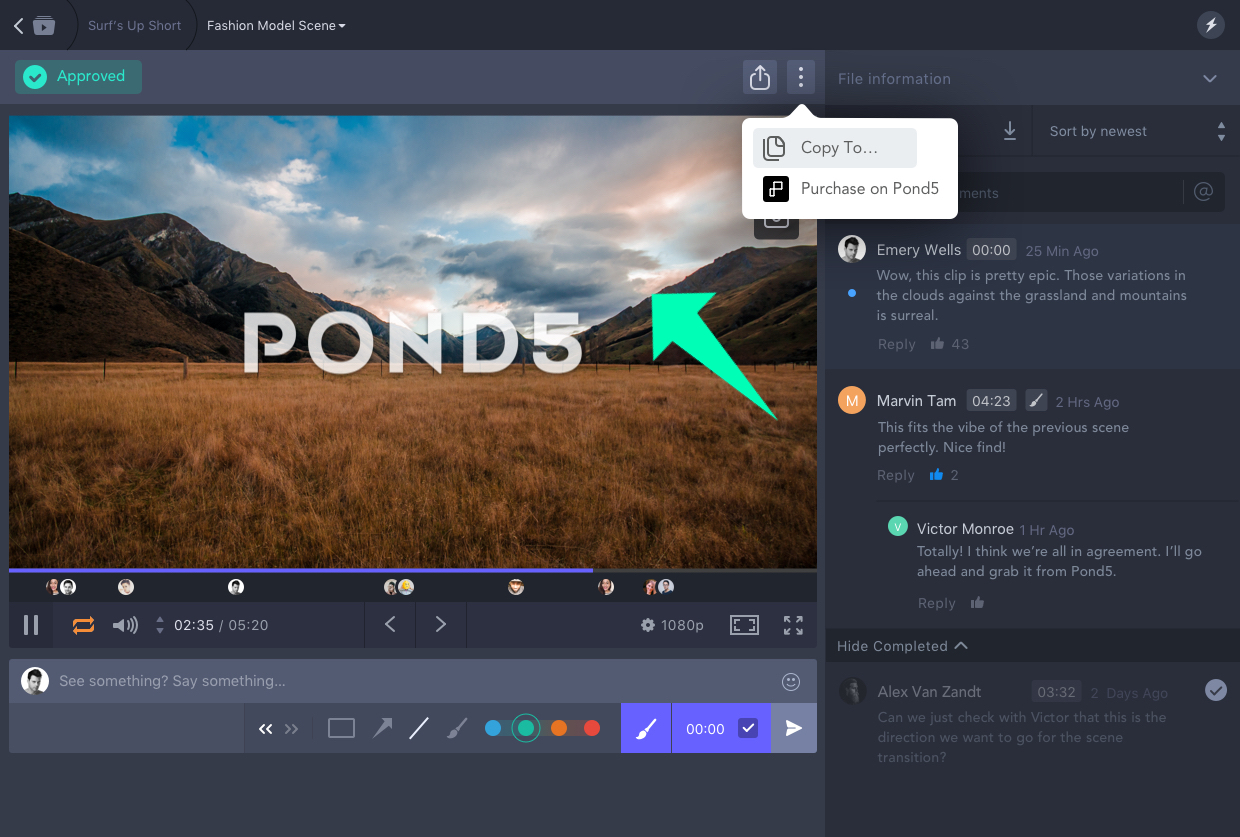Select the blue annotation color
The image size is (1240, 837).
(493, 728)
